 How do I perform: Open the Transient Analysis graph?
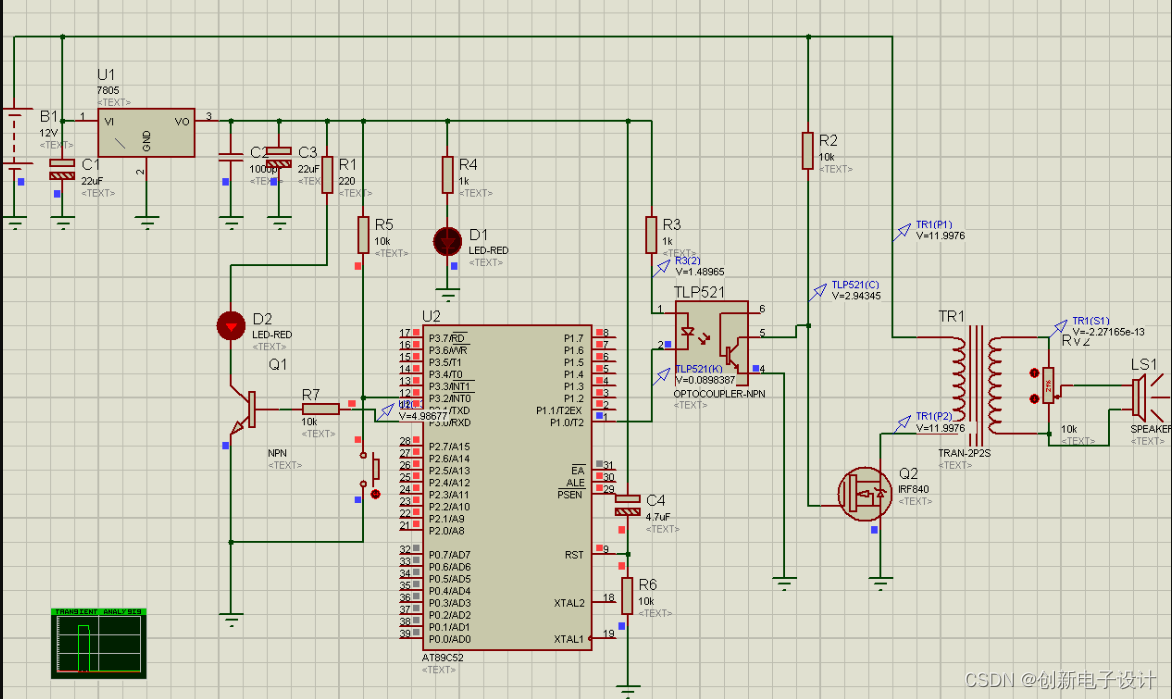pos(99,644)
